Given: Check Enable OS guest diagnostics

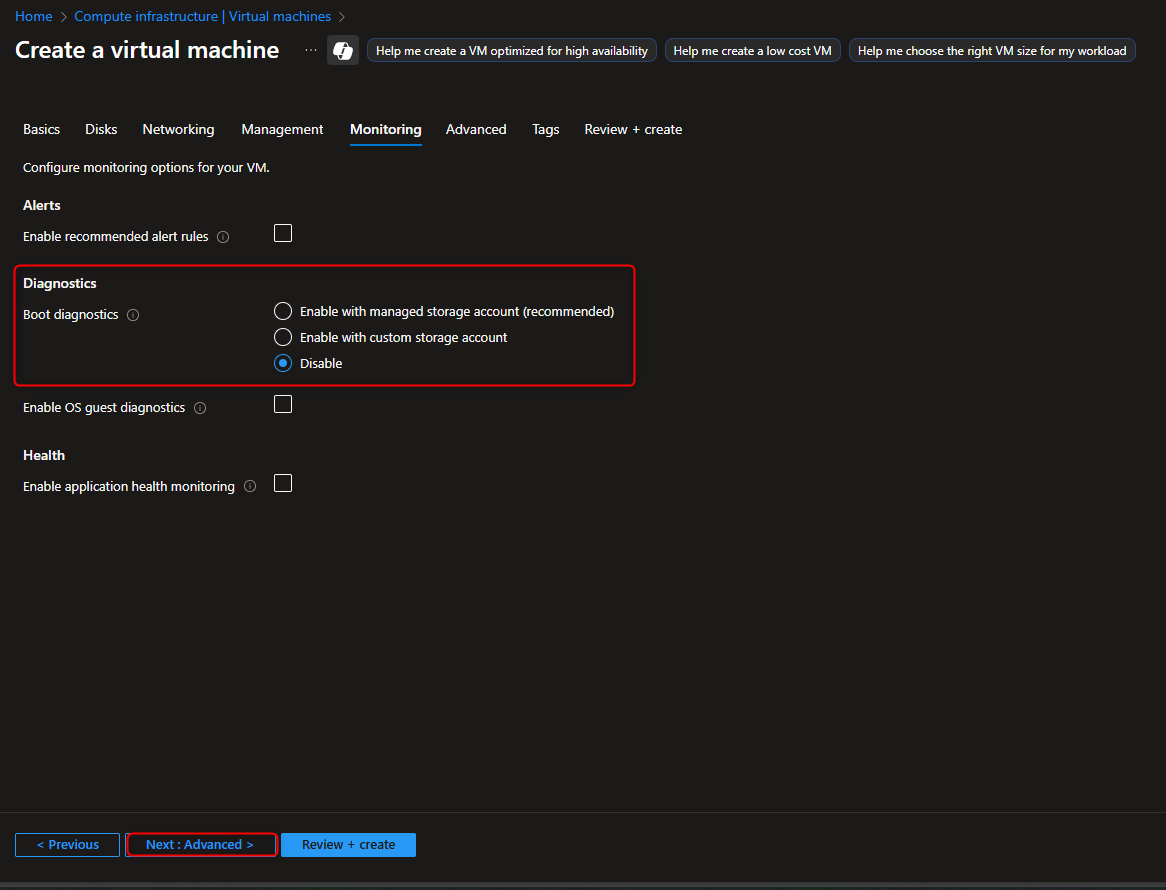Looking at the screenshot, I should 283,403.
